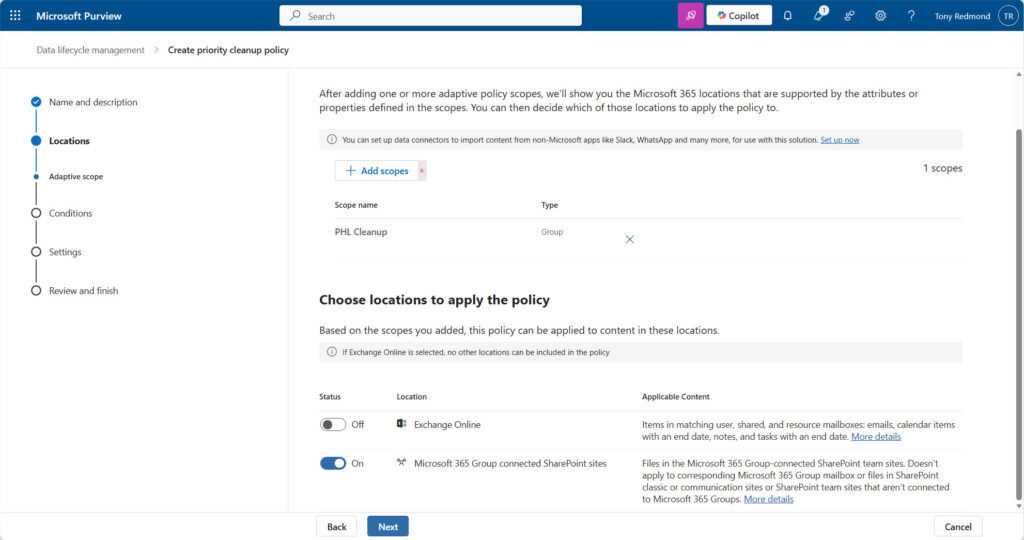This screenshot has height=540, width=1024.
Task: Open the Copilot button
Action: pos(739,16)
